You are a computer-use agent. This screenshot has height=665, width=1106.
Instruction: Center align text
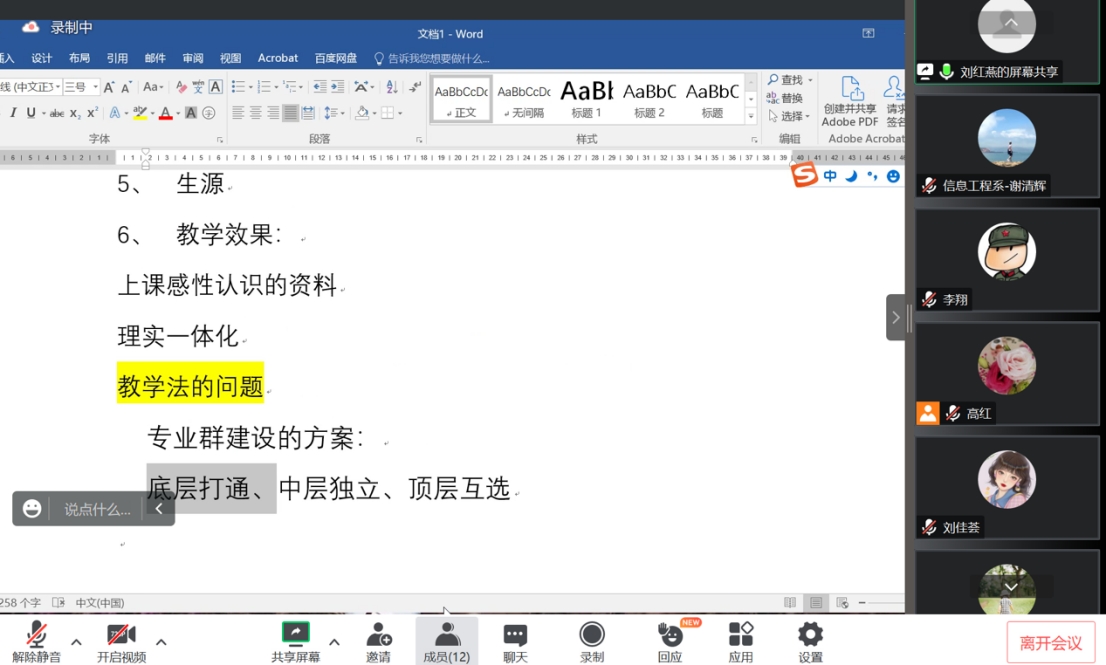pyautogui.click(x=255, y=113)
